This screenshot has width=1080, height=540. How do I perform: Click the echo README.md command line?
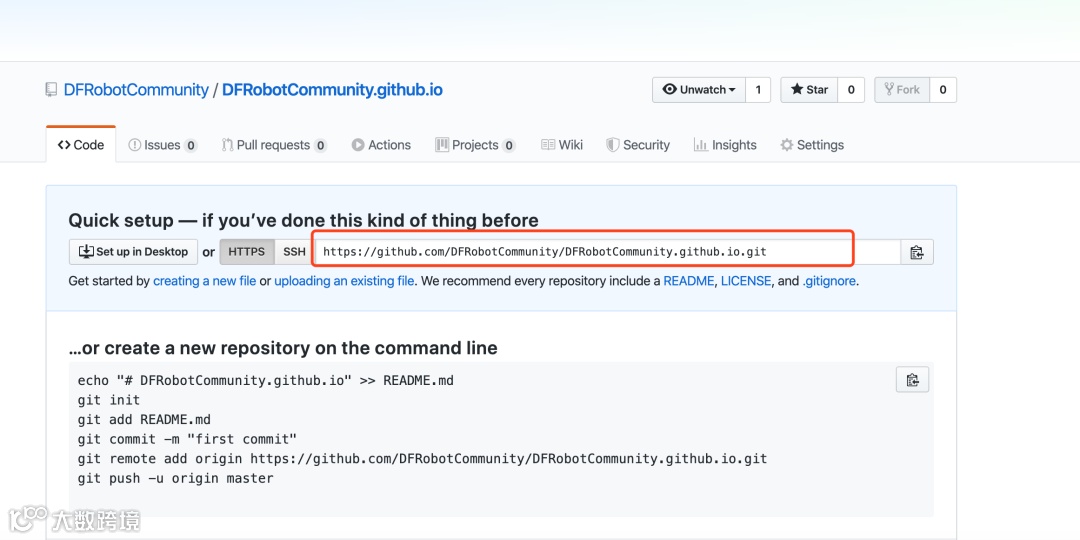pos(266,380)
